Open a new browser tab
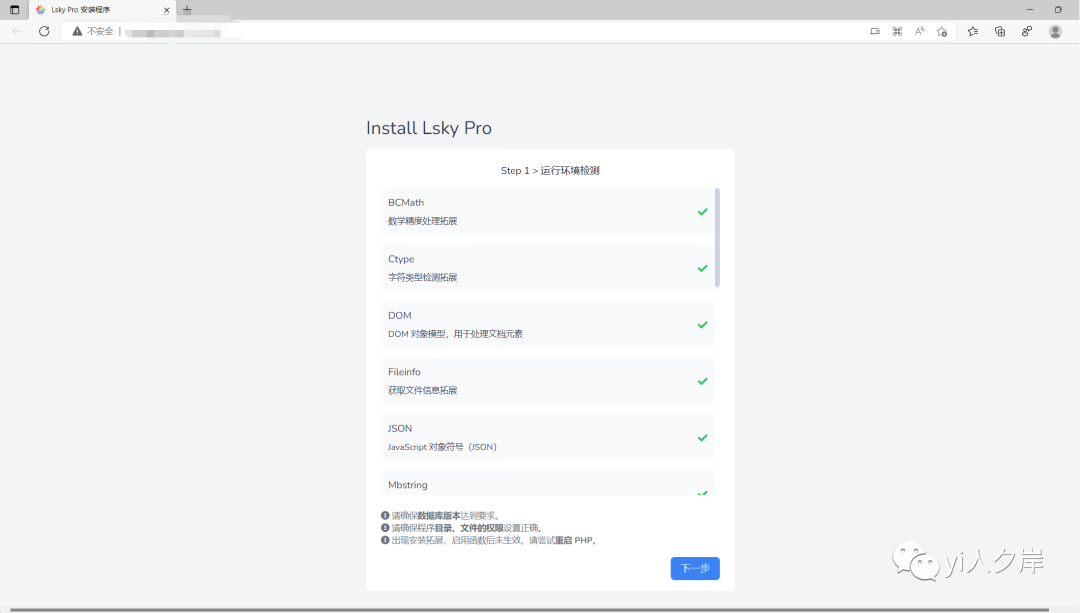The height and width of the screenshot is (613, 1080). [x=186, y=10]
